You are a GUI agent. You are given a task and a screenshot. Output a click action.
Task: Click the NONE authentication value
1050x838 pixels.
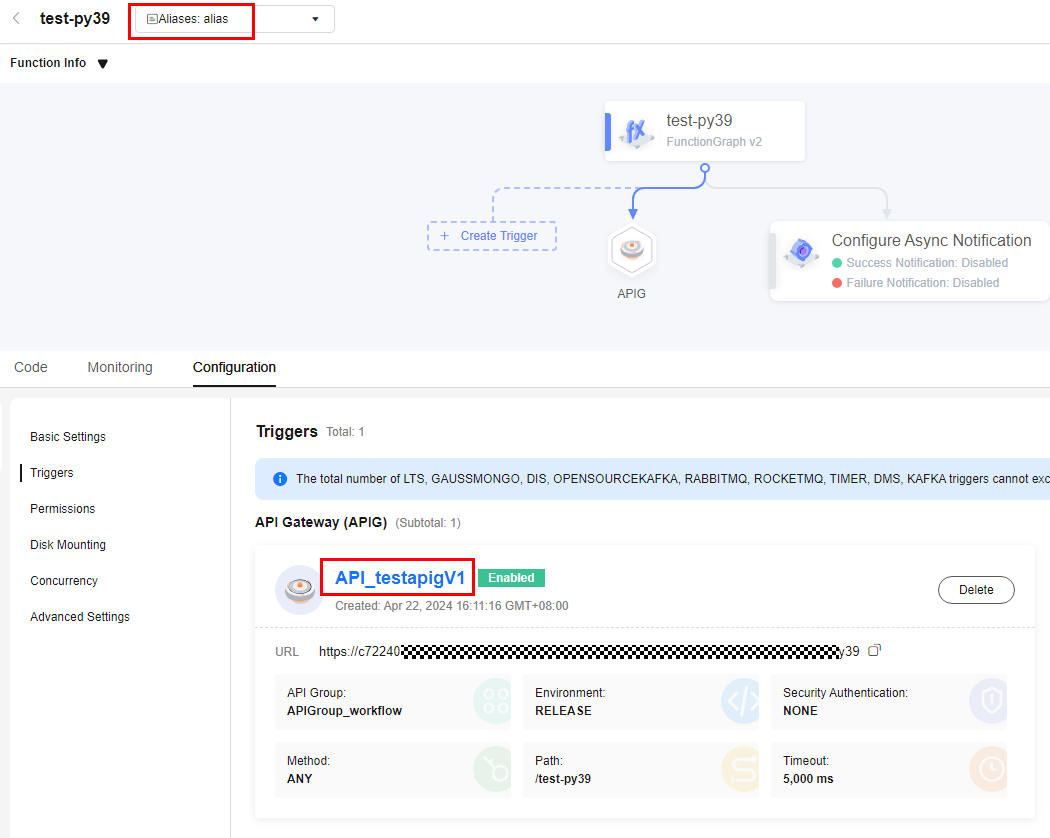point(800,711)
